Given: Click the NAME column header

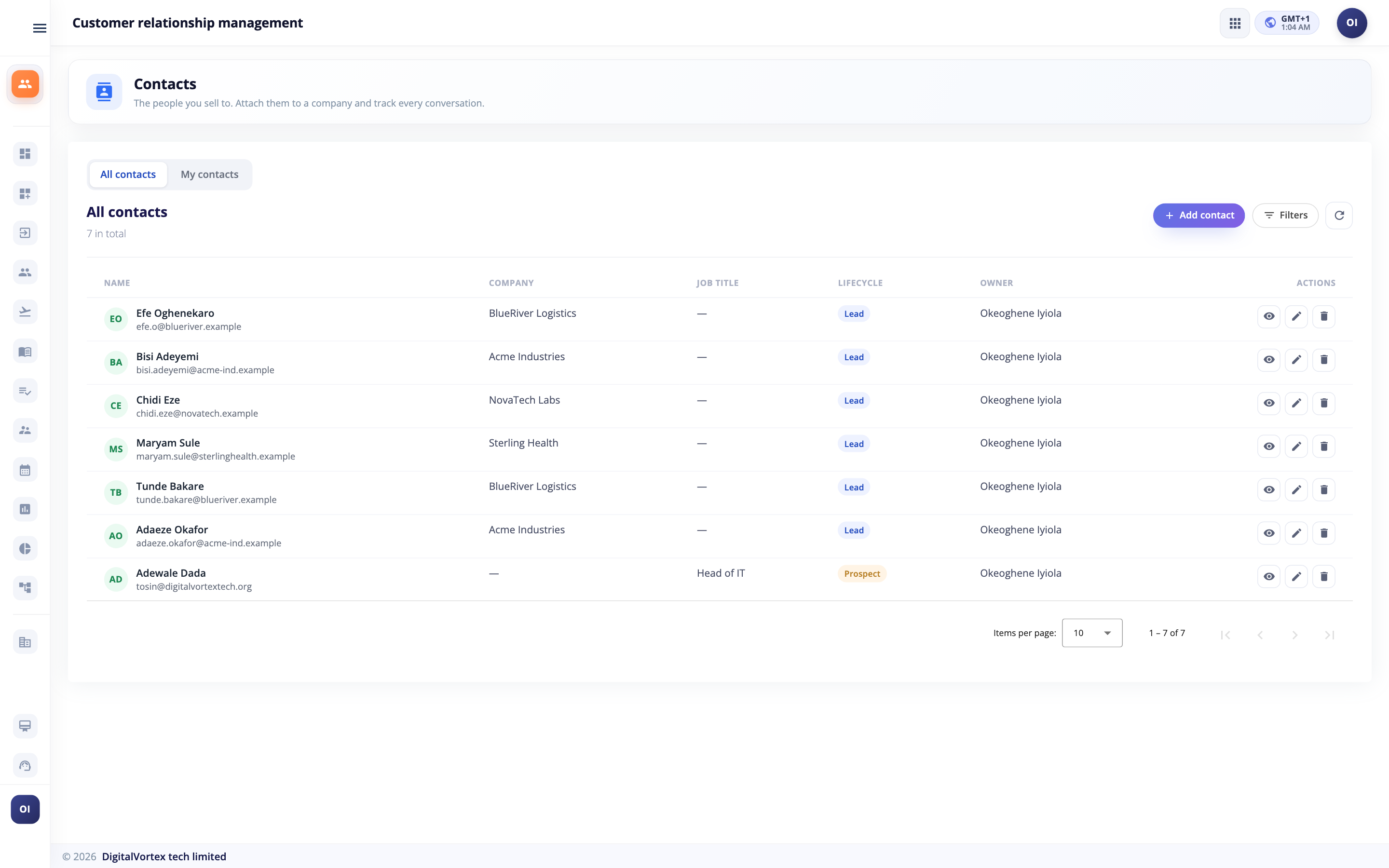Looking at the screenshot, I should (117, 283).
